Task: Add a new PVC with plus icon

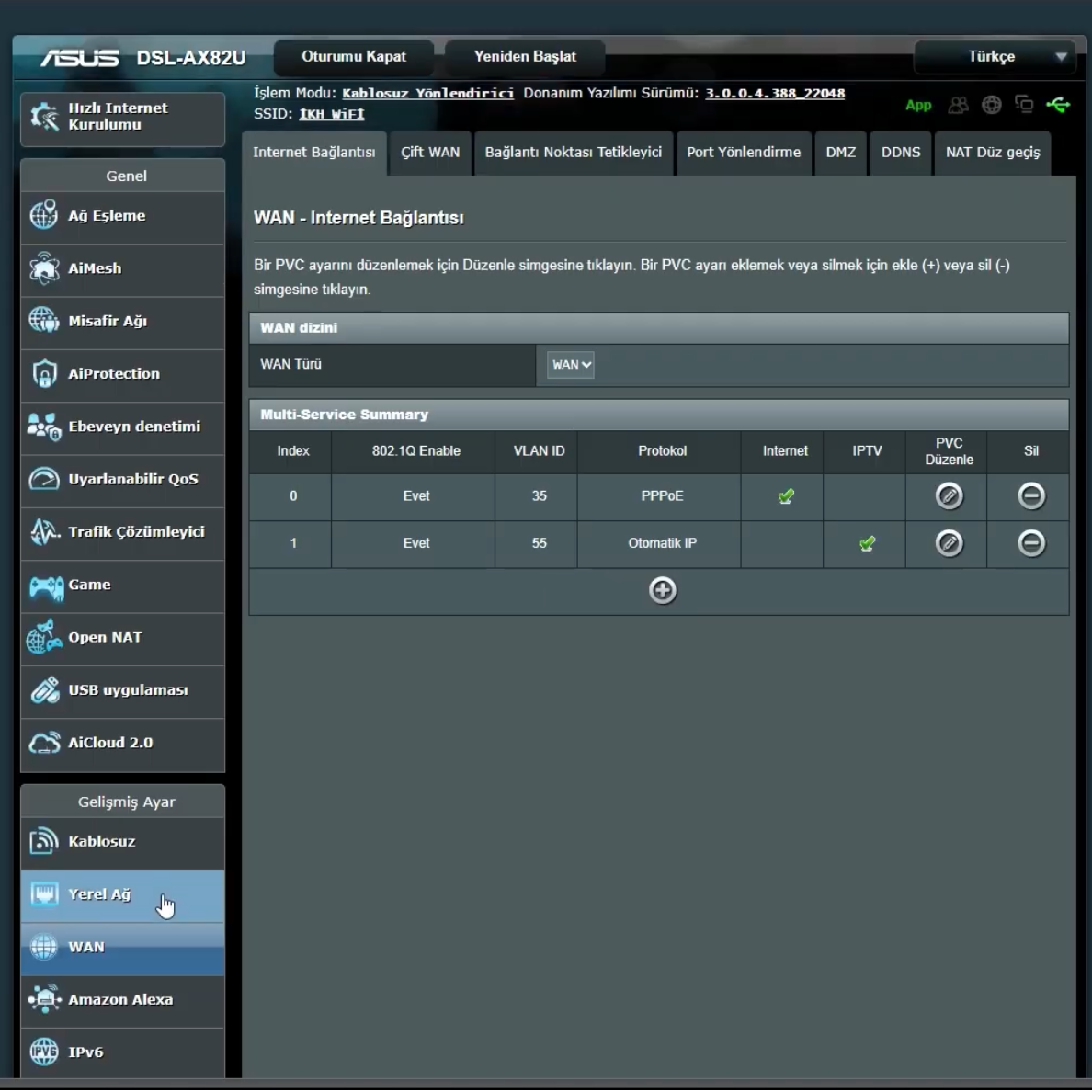Action: point(662,590)
